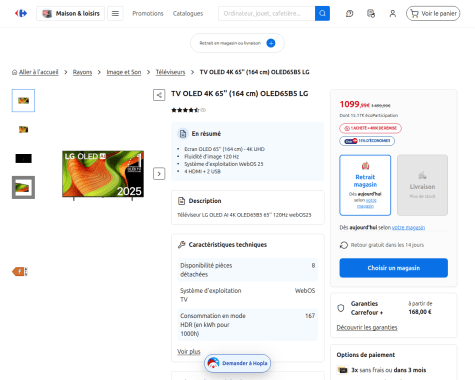Click the Retrait magasin shop icon
Viewport: 475px width, 380px height.
pos(365,166)
